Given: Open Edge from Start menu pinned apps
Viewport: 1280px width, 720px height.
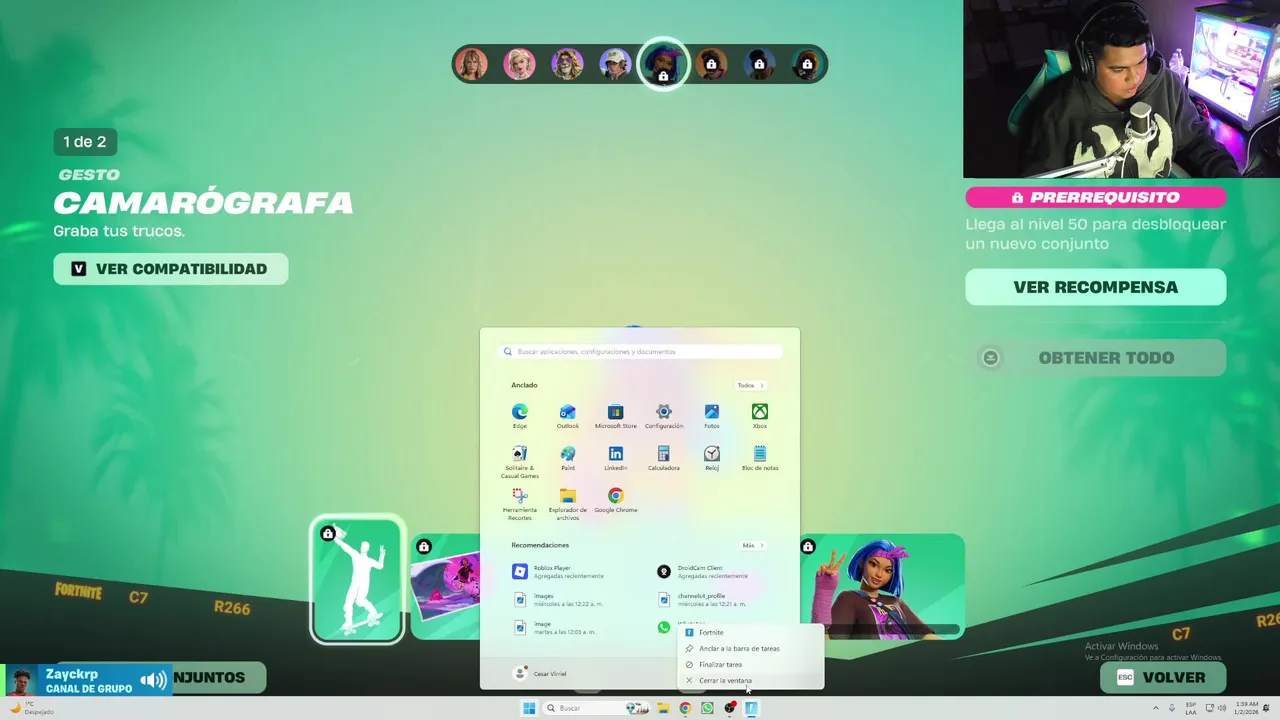Looking at the screenshot, I should pyautogui.click(x=520, y=416).
